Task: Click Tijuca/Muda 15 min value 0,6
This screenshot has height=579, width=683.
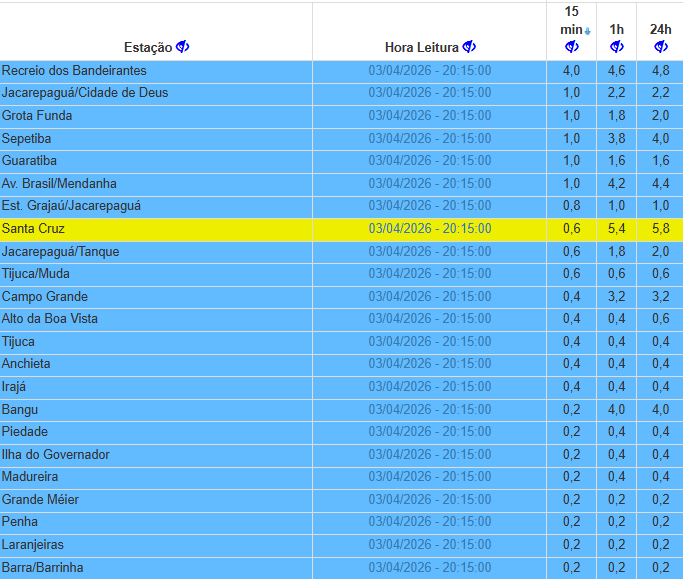Action: tap(571, 274)
